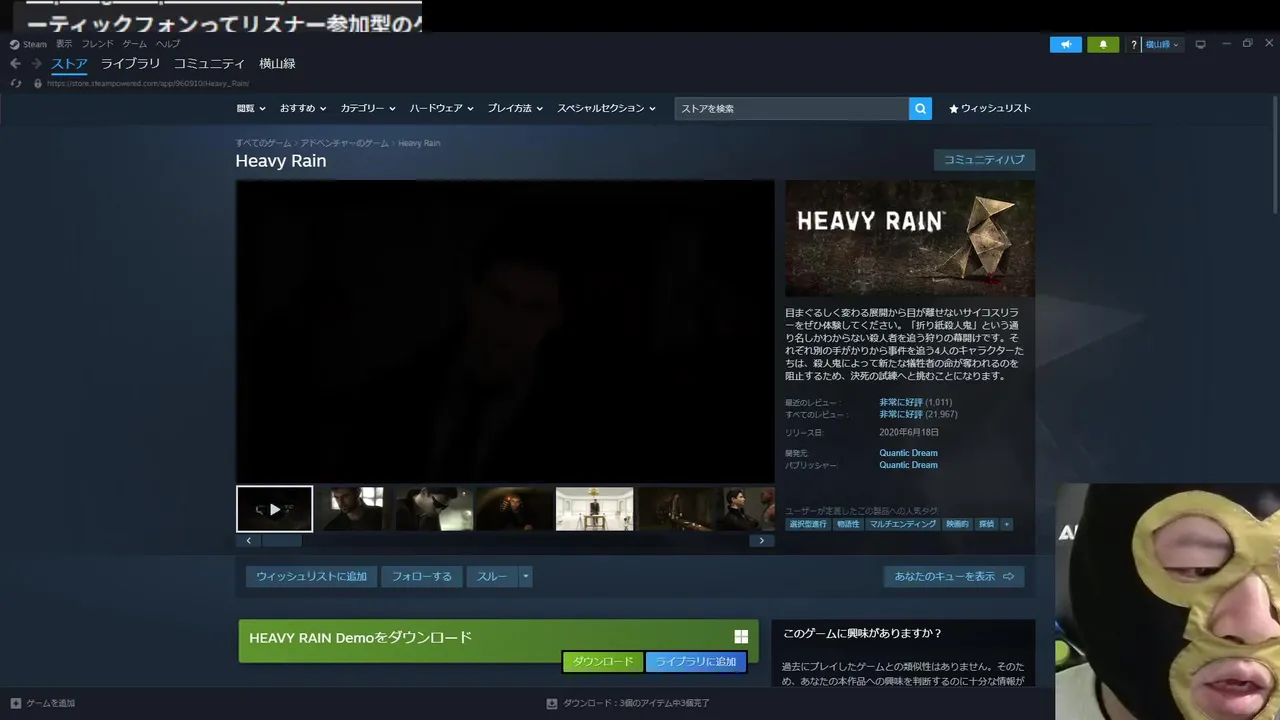This screenshot has width=1280, height=720.
Task: Switch to the ストア tab
Action: 69,64
